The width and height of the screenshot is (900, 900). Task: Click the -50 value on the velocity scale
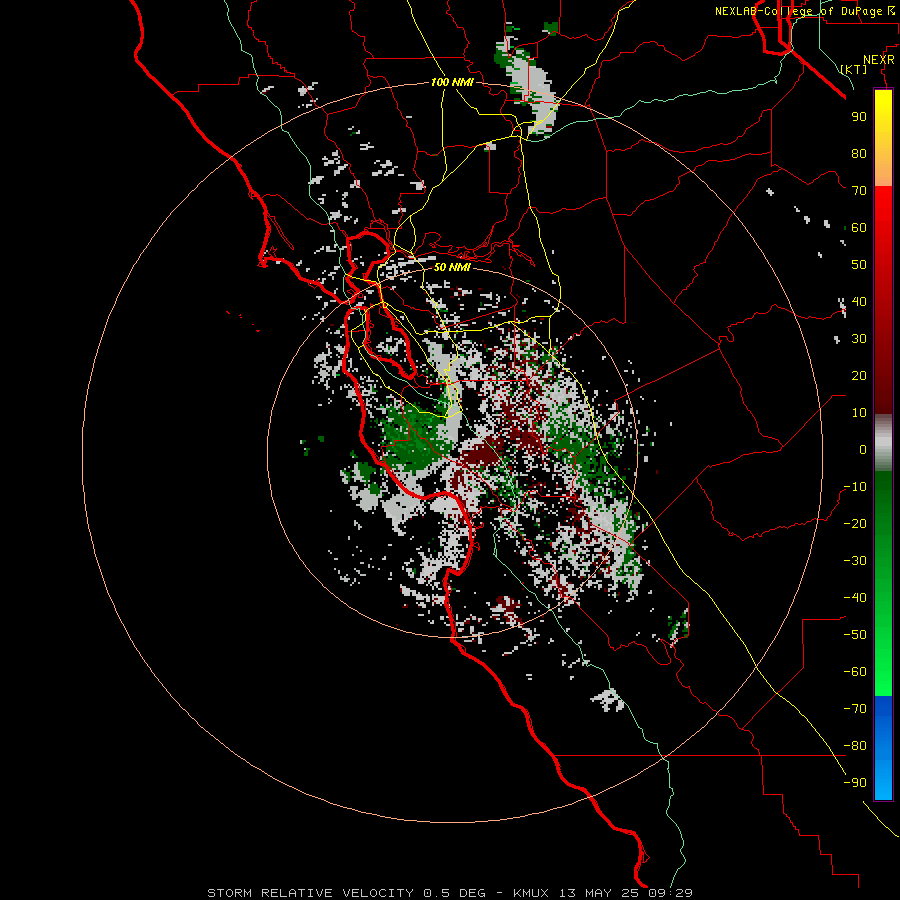point(855,635)
